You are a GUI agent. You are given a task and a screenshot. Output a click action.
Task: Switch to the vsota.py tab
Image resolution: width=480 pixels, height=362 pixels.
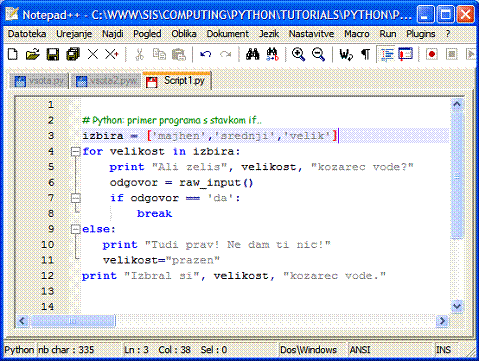coord(39,81)
